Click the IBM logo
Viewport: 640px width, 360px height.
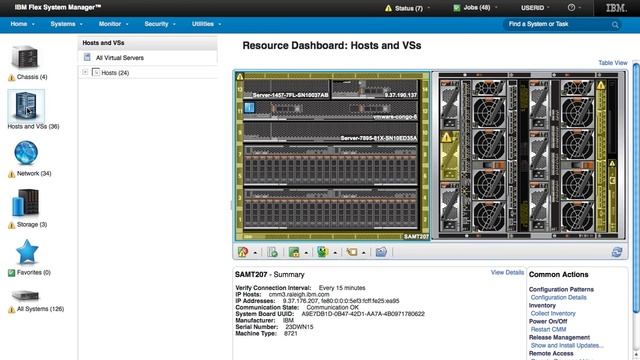click(x=616, y=8)
